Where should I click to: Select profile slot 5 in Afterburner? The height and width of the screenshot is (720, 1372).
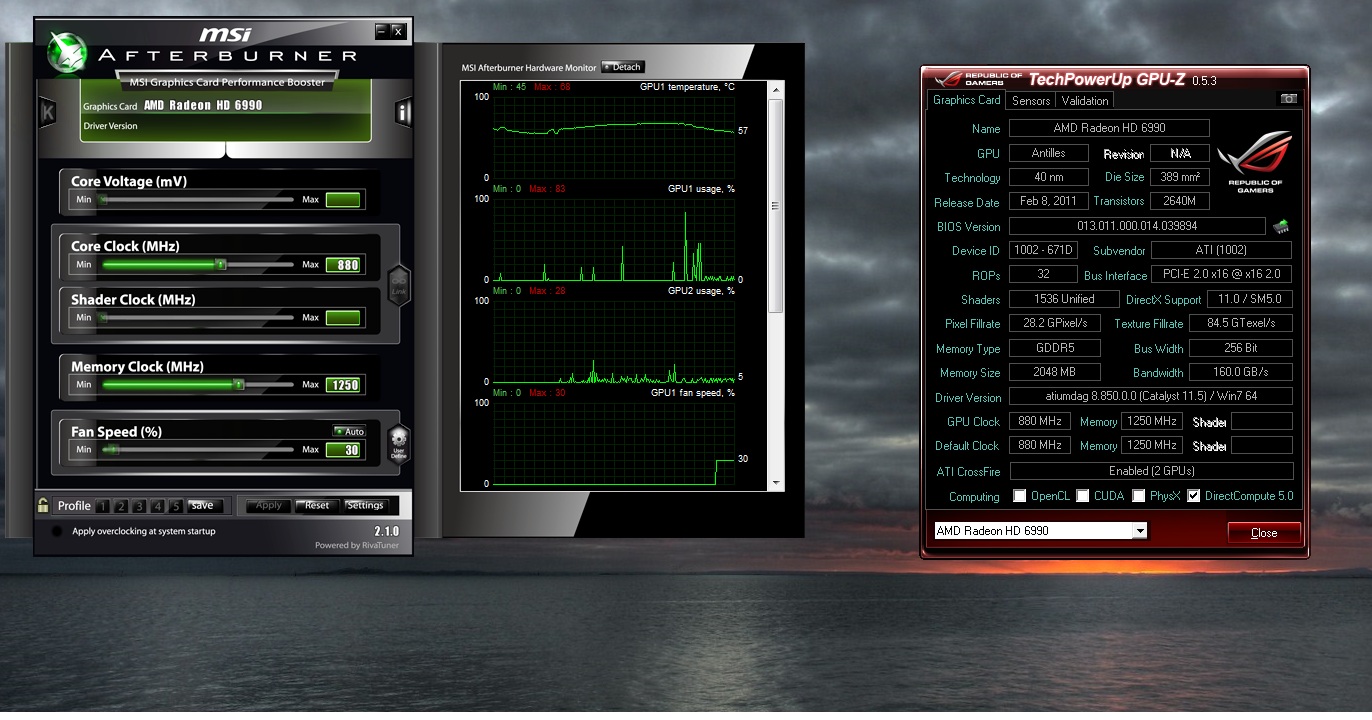click(176, 506)
